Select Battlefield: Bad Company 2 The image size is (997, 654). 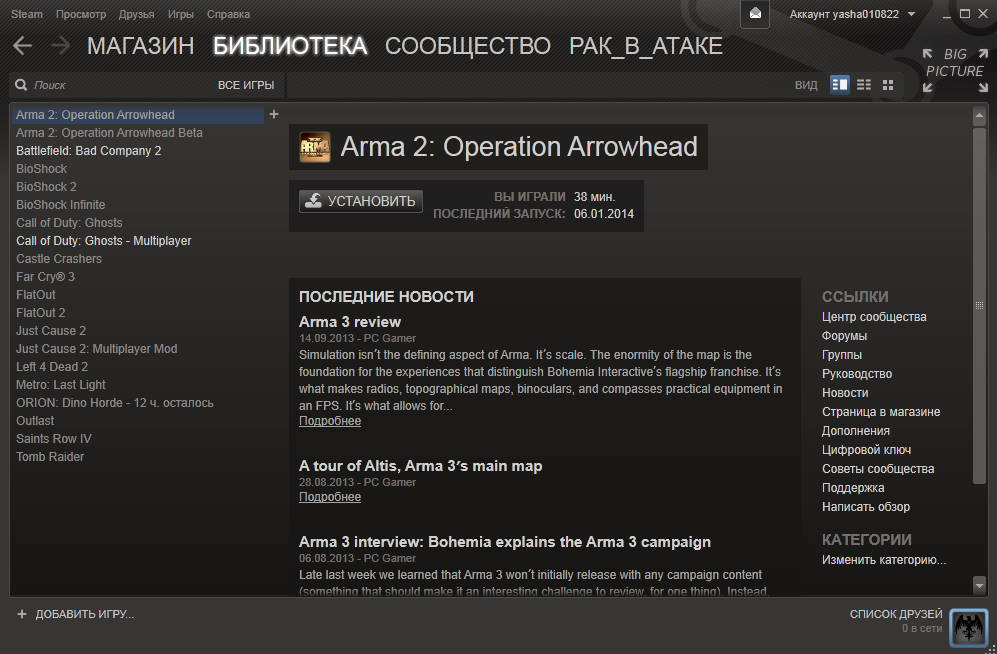pos(88,151)
